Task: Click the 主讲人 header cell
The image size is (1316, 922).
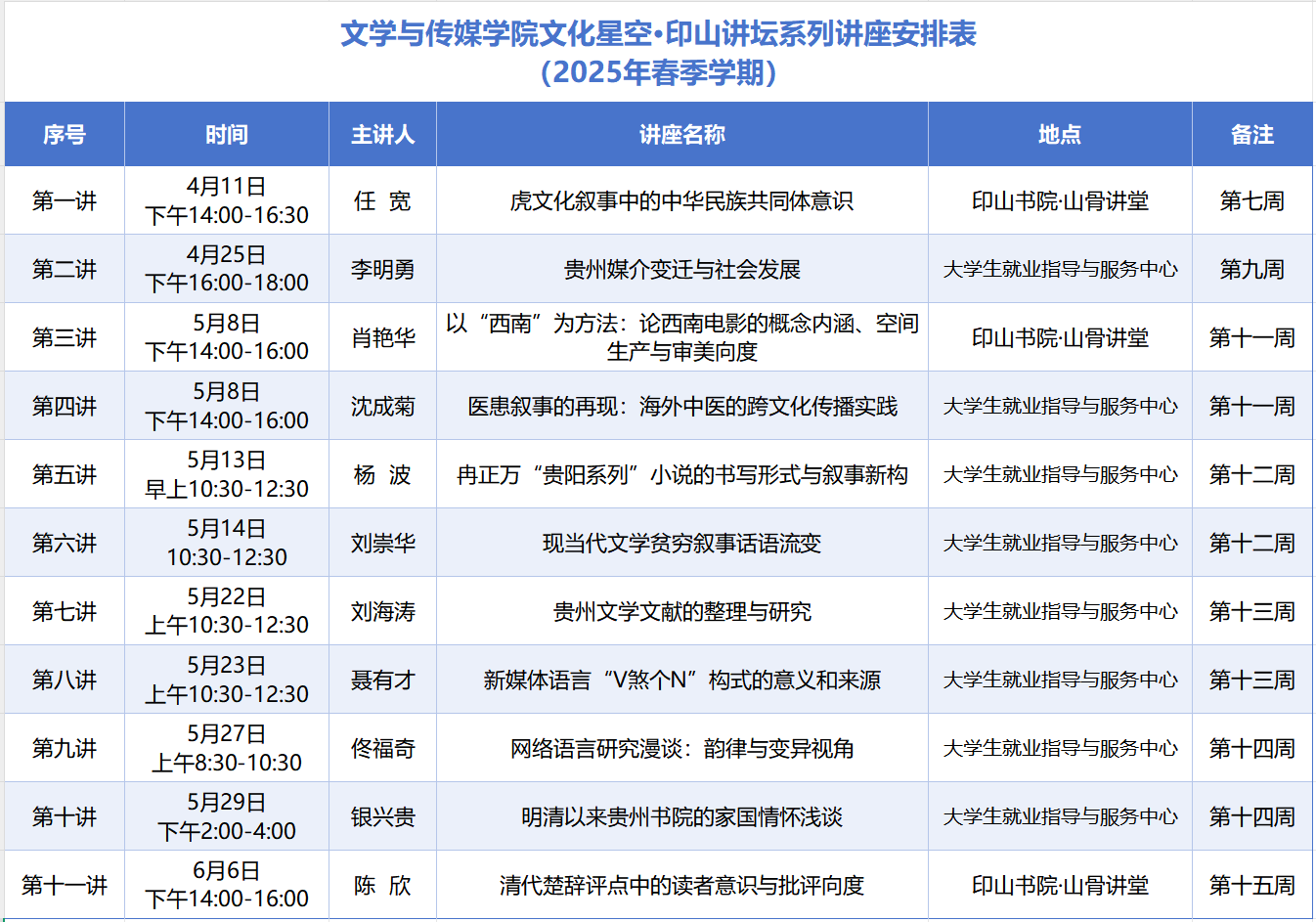Action: coord(382,135)
